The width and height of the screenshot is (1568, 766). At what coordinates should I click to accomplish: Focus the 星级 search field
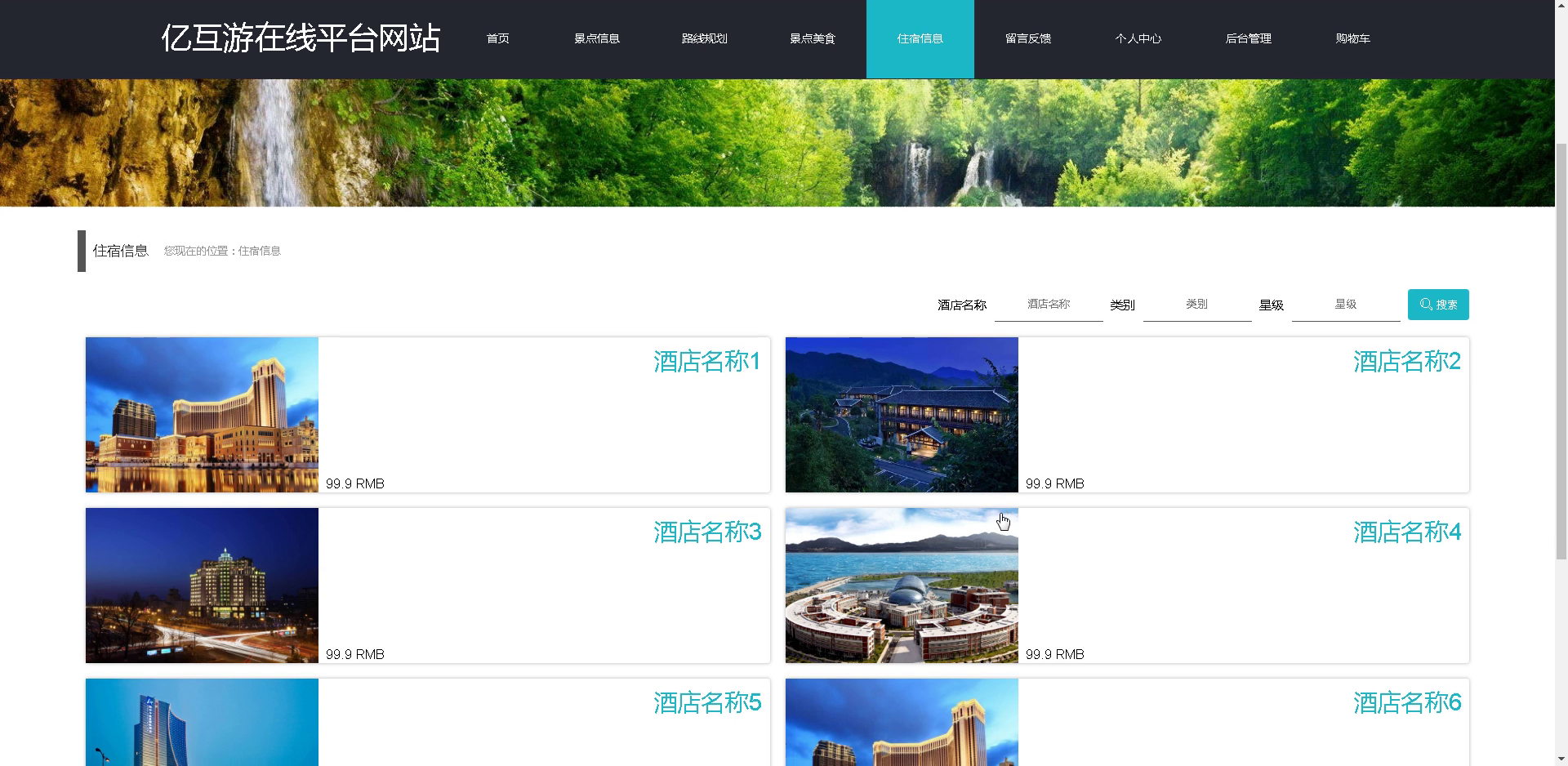(1346, 305)
